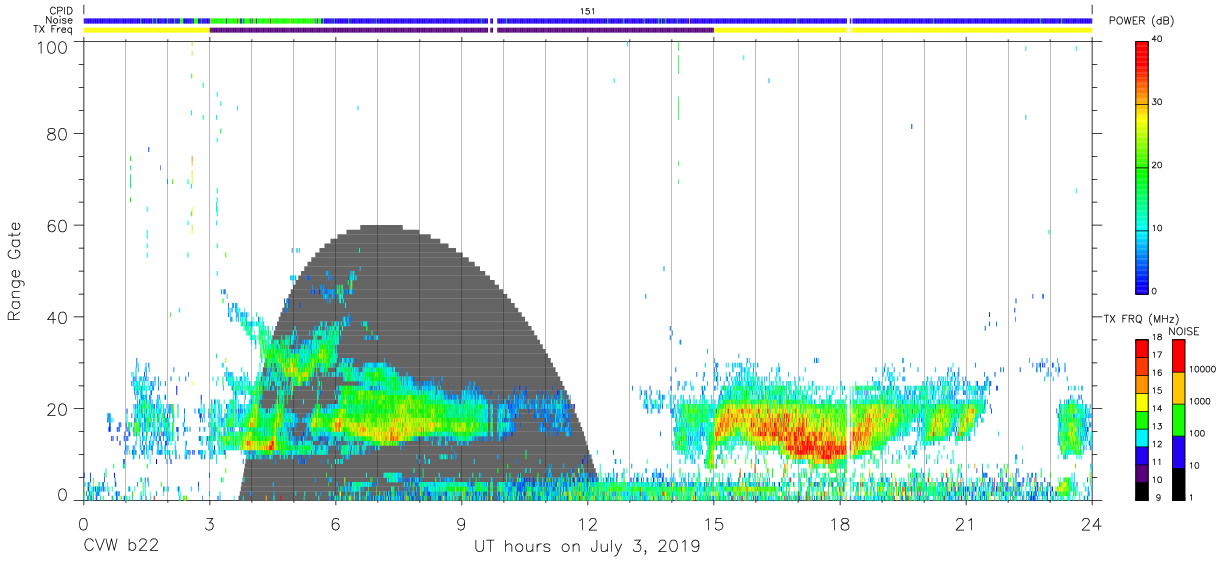Click the UT hours on July 3, 2019 caption
Image resolution: width=1228 pixels, height=567 pixels.
point(587,547)
